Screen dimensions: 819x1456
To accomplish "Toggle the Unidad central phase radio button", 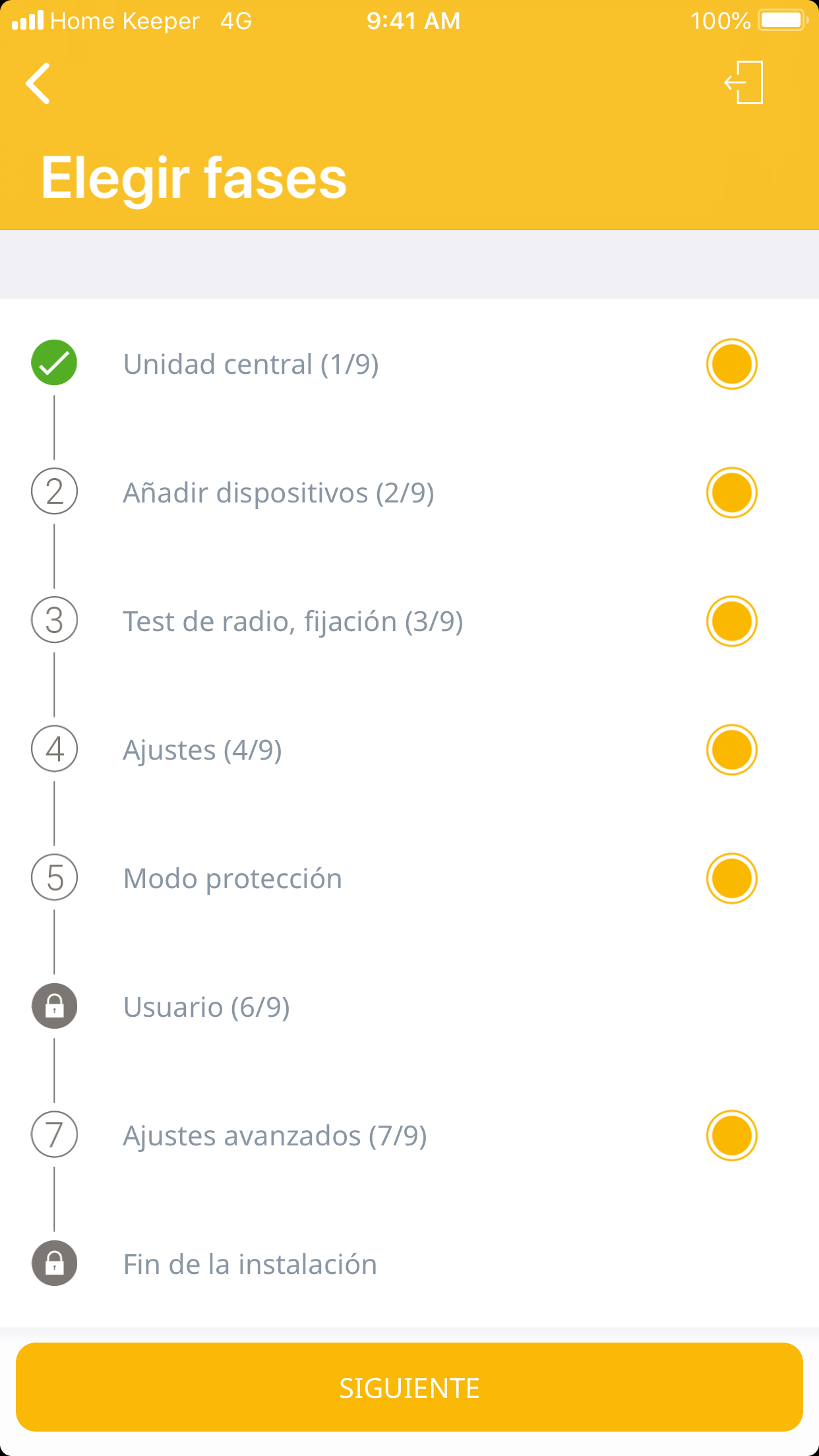I will coord(731,364).
